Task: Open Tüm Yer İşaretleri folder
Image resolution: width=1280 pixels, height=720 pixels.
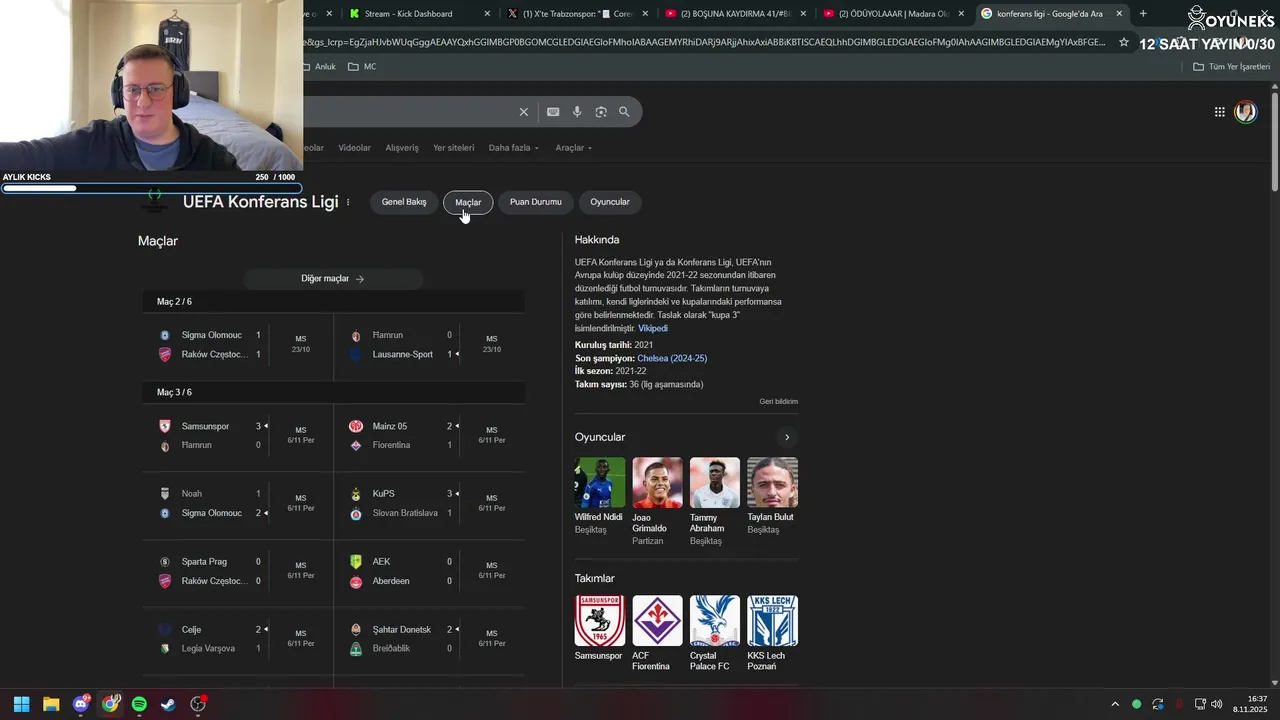Action: pos(1231,67)
